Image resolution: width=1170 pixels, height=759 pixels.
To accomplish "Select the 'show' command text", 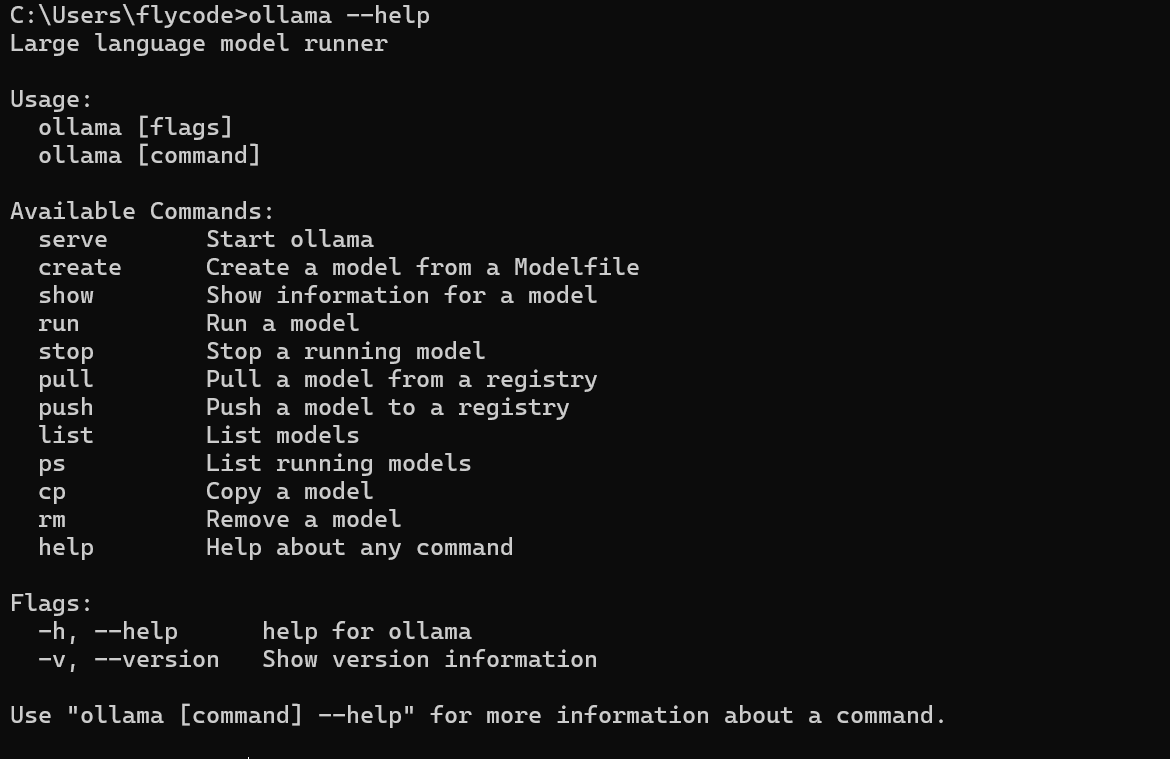I will [x=66, y=295].
